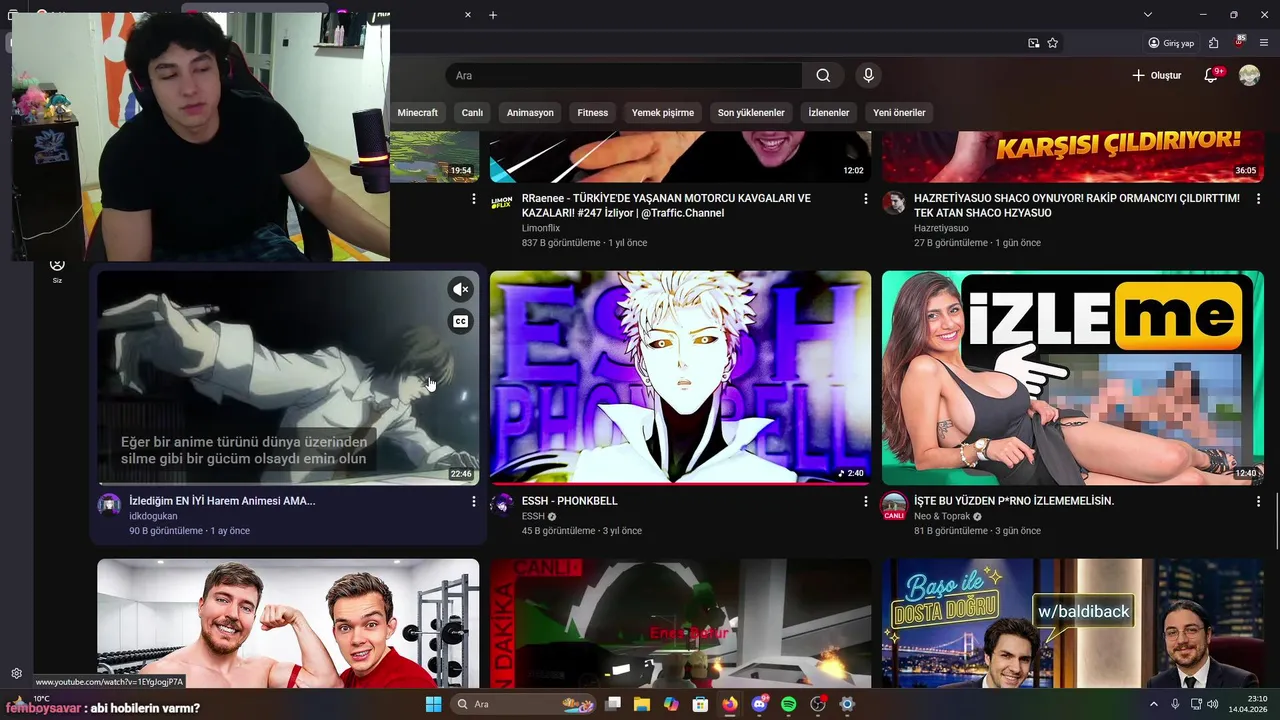Open the İZLEme thumbnail video
The width and height of the screenshot is (1280, 720).
tap(1072, 377)
